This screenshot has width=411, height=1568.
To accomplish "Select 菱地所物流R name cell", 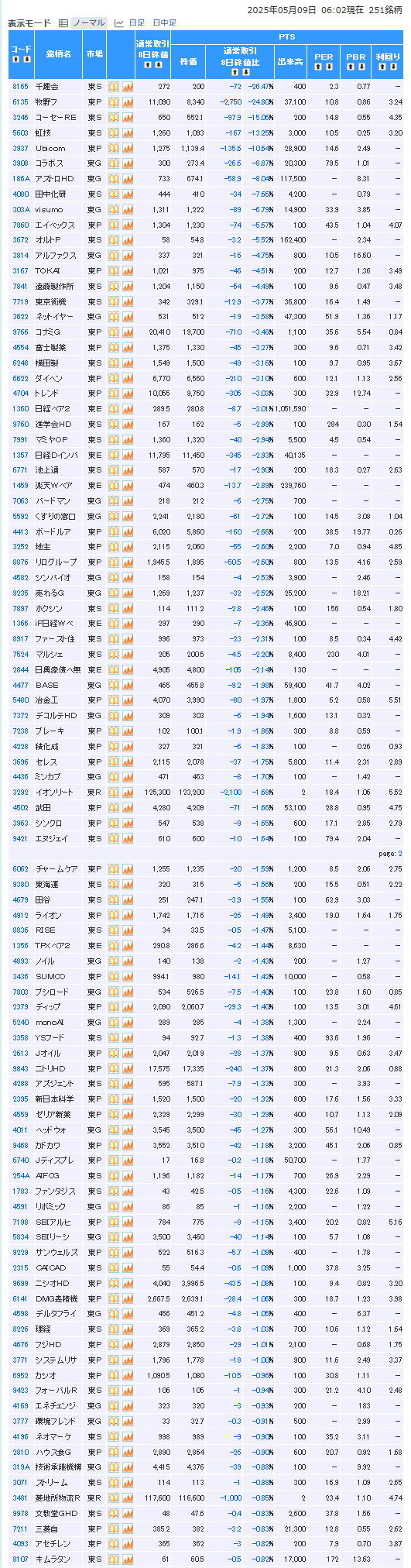I will 58,1498.
